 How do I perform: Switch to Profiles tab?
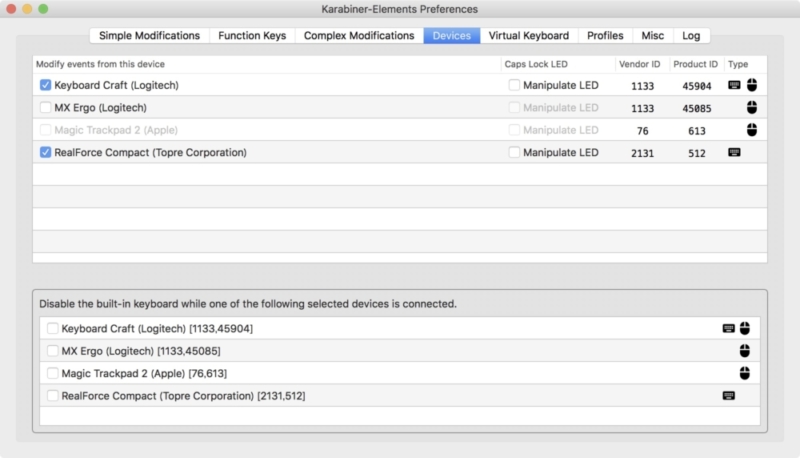(x=605, y=36)
